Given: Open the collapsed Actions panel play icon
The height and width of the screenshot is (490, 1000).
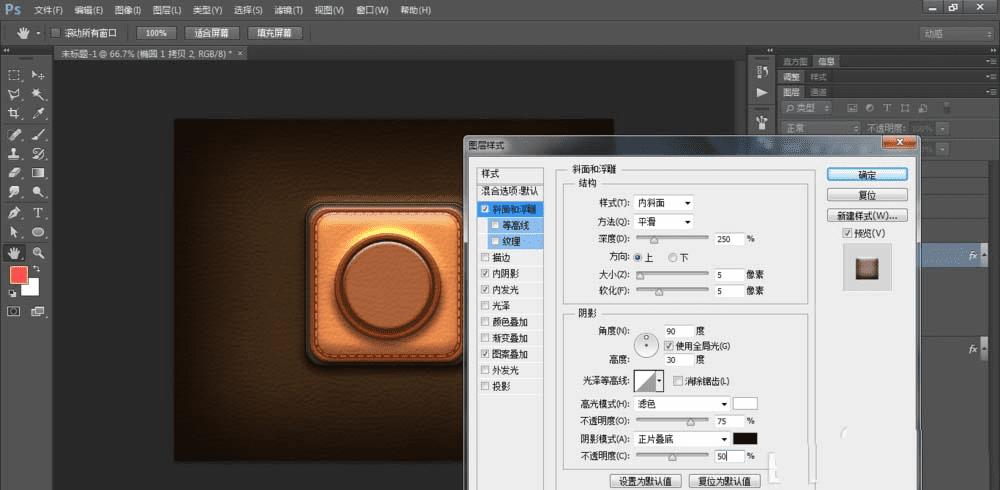Looking at the screenshot, I should (761, 93).
